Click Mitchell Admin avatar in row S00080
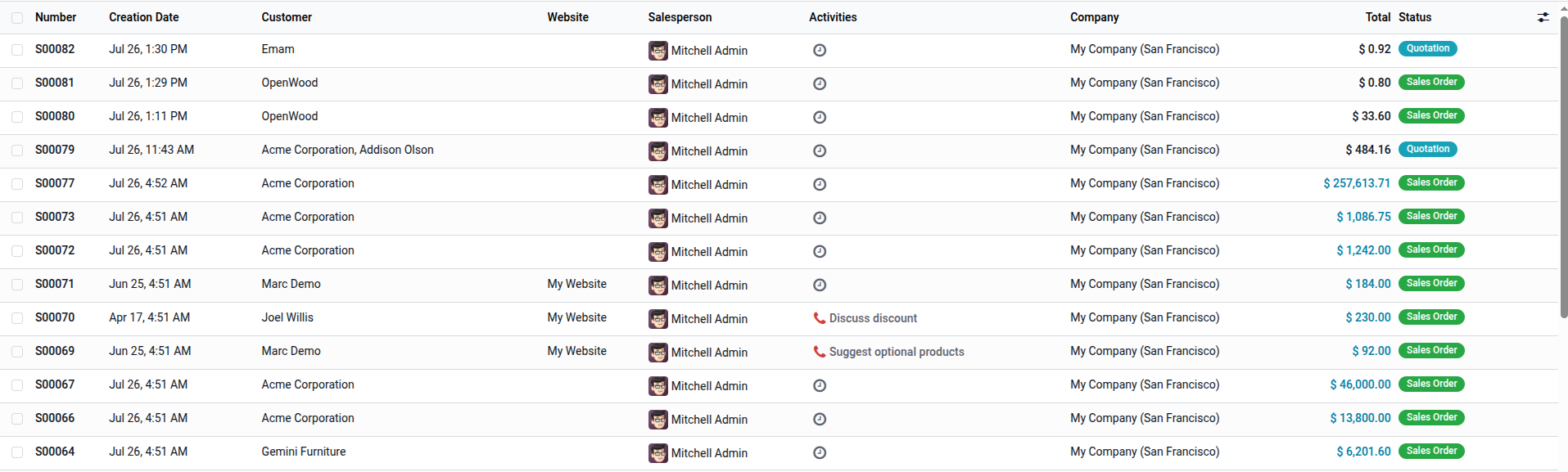The height and width of the screenshot is (472, 1568). point(658,118)
